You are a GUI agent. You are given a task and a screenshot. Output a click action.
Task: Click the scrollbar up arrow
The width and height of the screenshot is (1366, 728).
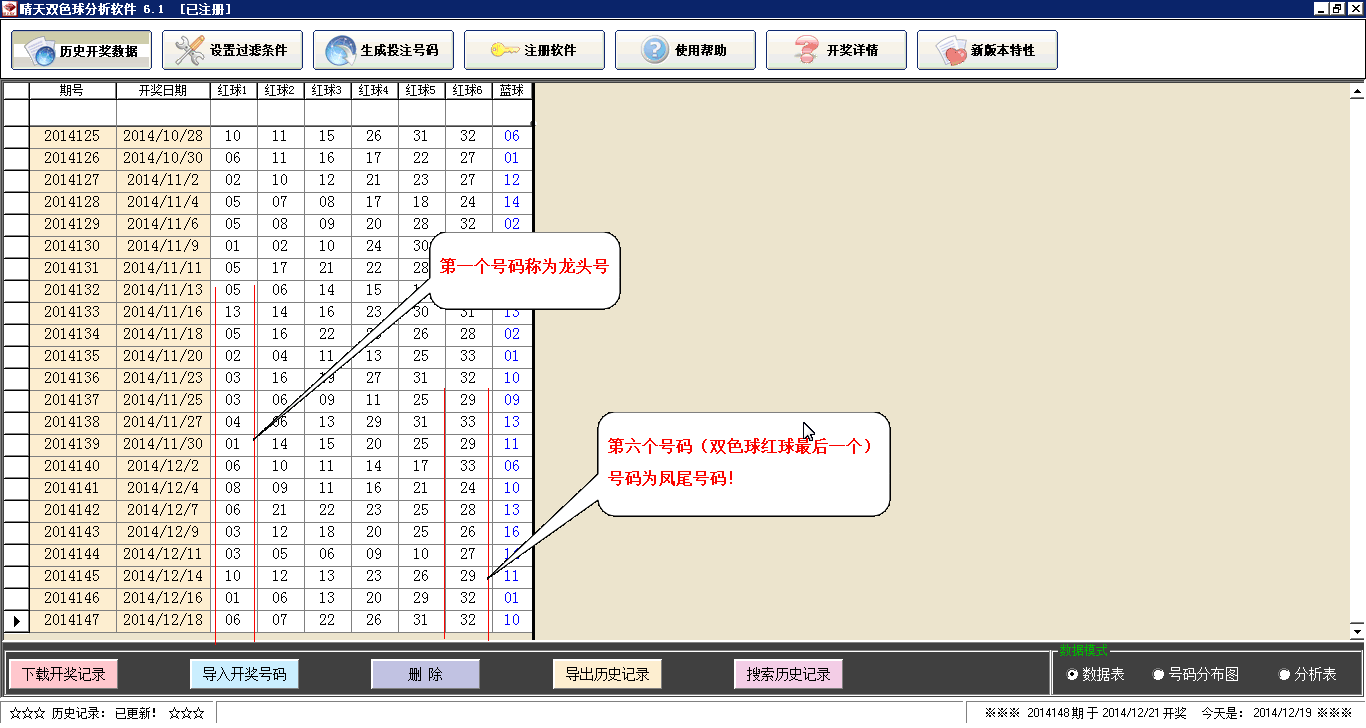click(x=1357, y=92)
